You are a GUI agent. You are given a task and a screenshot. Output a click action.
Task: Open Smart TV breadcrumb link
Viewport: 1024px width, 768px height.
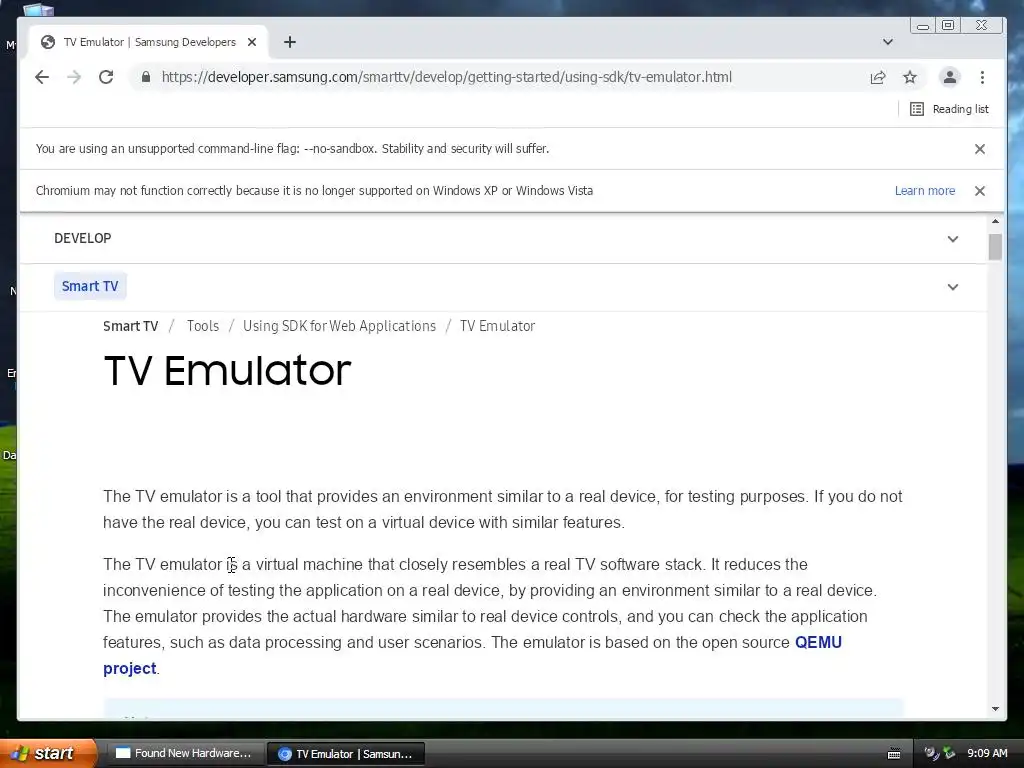click(x=131, y=326)
